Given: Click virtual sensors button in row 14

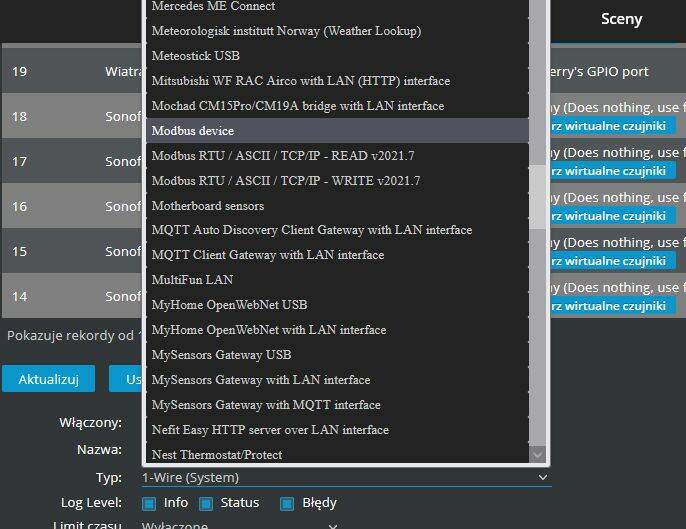Looking at the screenshot, I should (612, 306).
